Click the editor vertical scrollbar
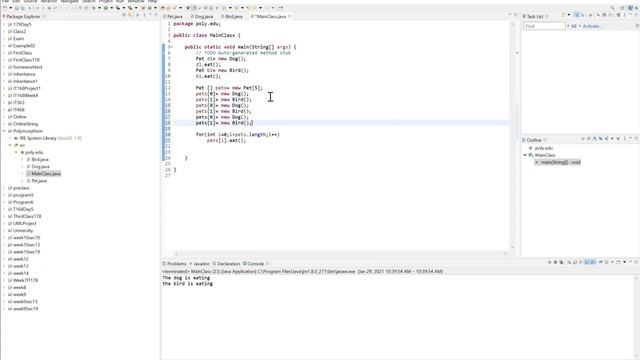Viewport: 640px width, 360px height. click(x=513, y=135)
